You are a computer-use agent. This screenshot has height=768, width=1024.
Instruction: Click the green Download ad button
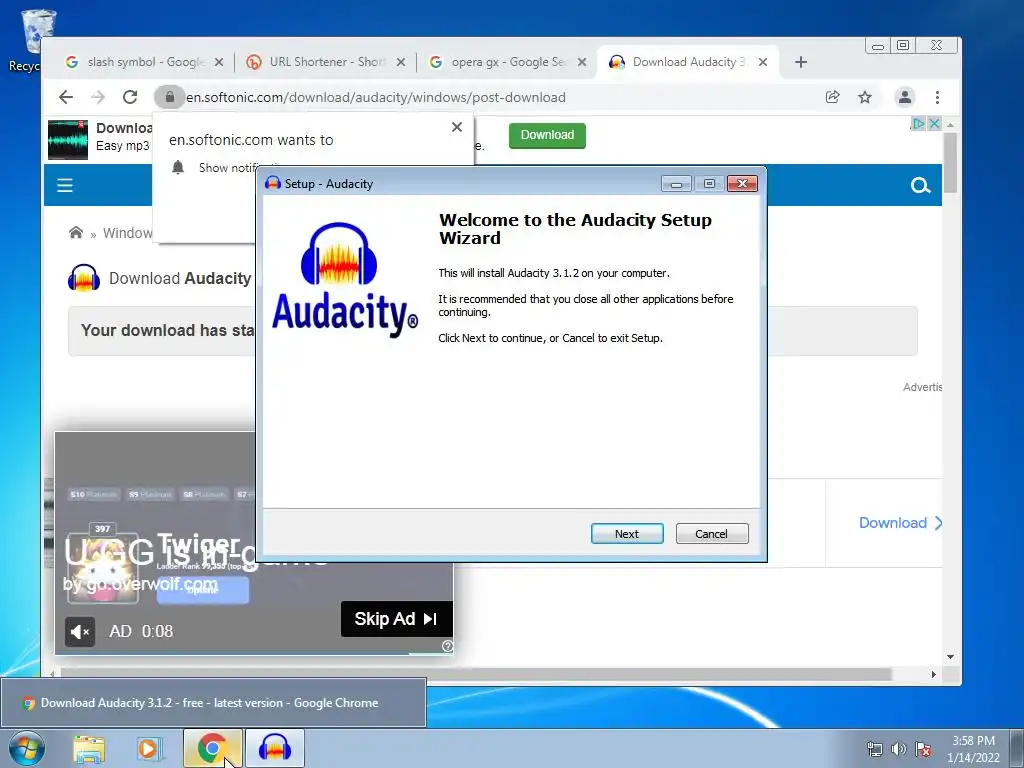pyautogui.click(x=547, y=135)
